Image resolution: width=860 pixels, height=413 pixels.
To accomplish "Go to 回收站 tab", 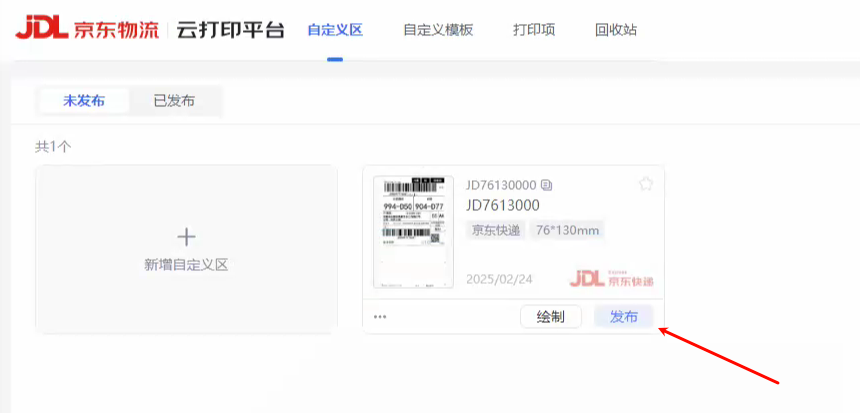I will [616, 30].
